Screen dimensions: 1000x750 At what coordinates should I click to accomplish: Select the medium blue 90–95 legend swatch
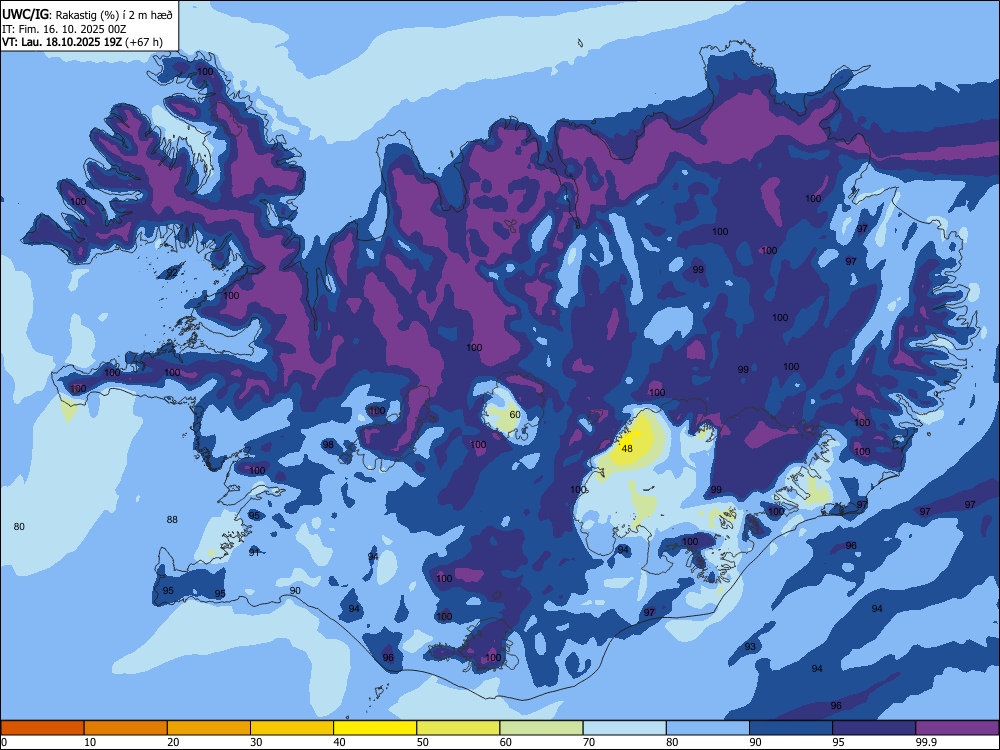[x=791, y=728]
